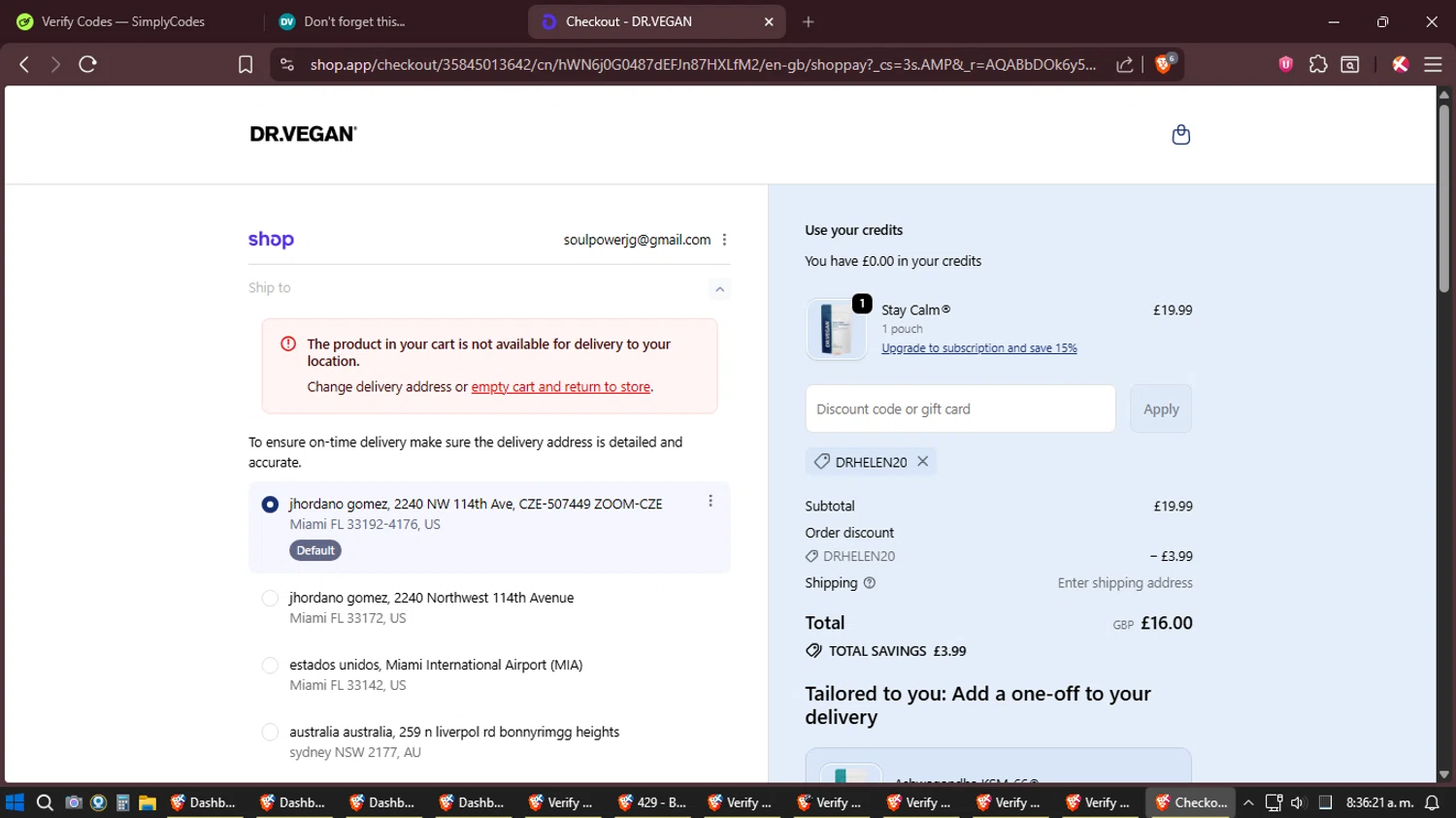Click the Apply discount button
Image resolution: width=1456 pixels, height=818 pixels.
click(x=1161, y=409)
